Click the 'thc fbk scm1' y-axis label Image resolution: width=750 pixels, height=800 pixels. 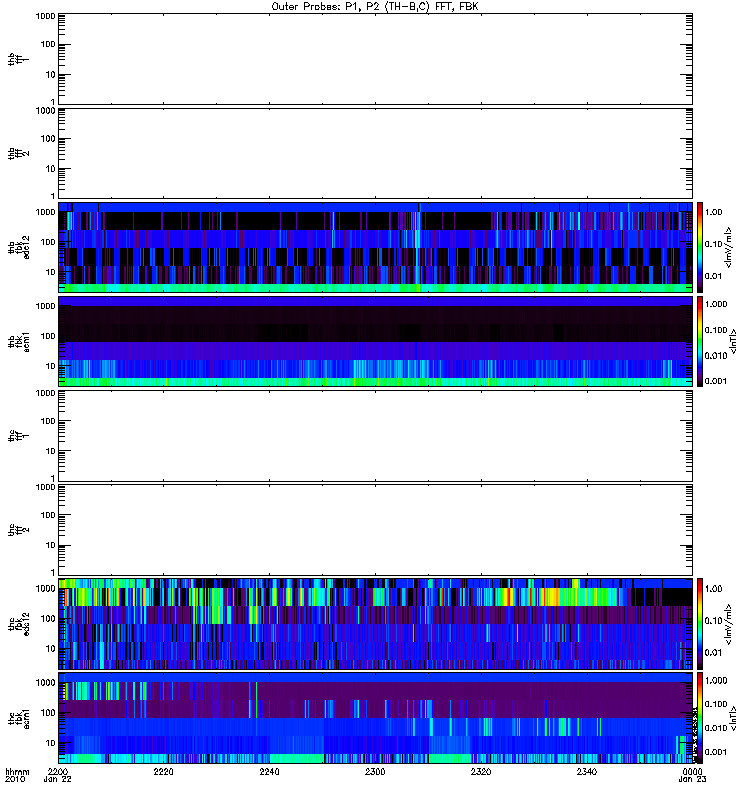pos(19,718)
